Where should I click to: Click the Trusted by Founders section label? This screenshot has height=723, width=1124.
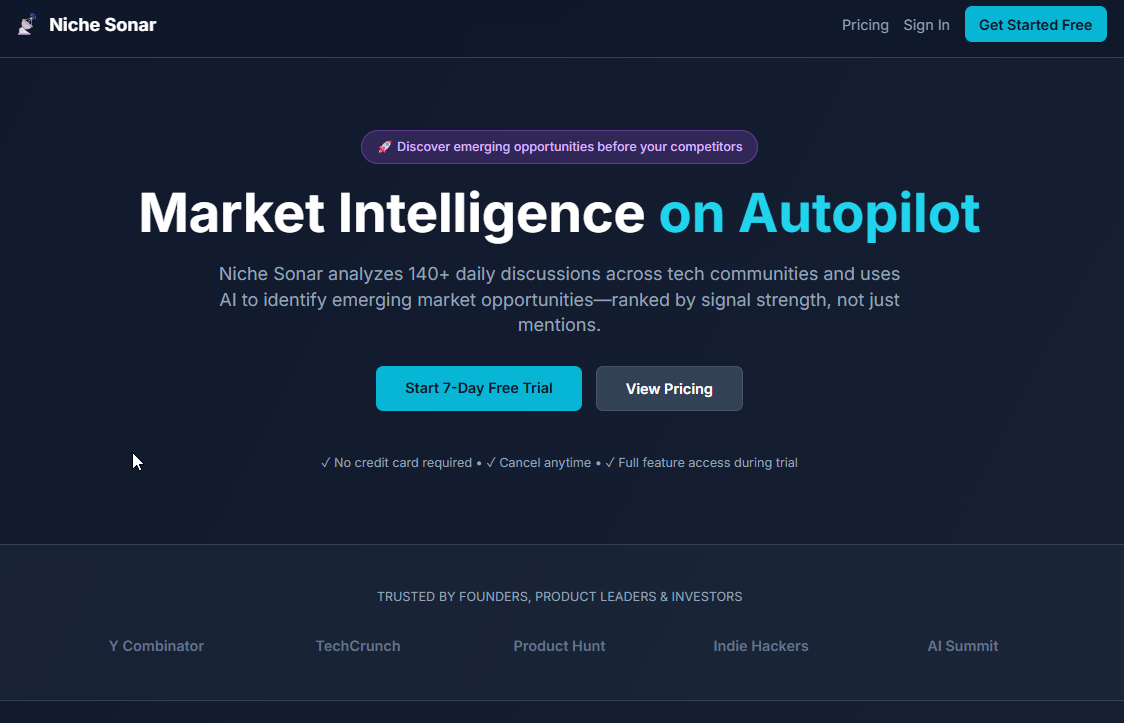[560, 597]
